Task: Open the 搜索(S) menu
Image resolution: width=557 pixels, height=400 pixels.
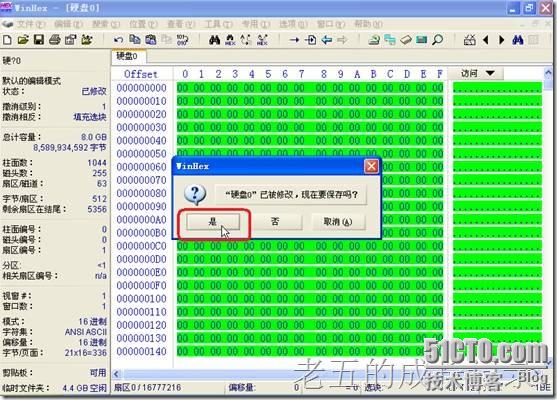Action: 106,24
